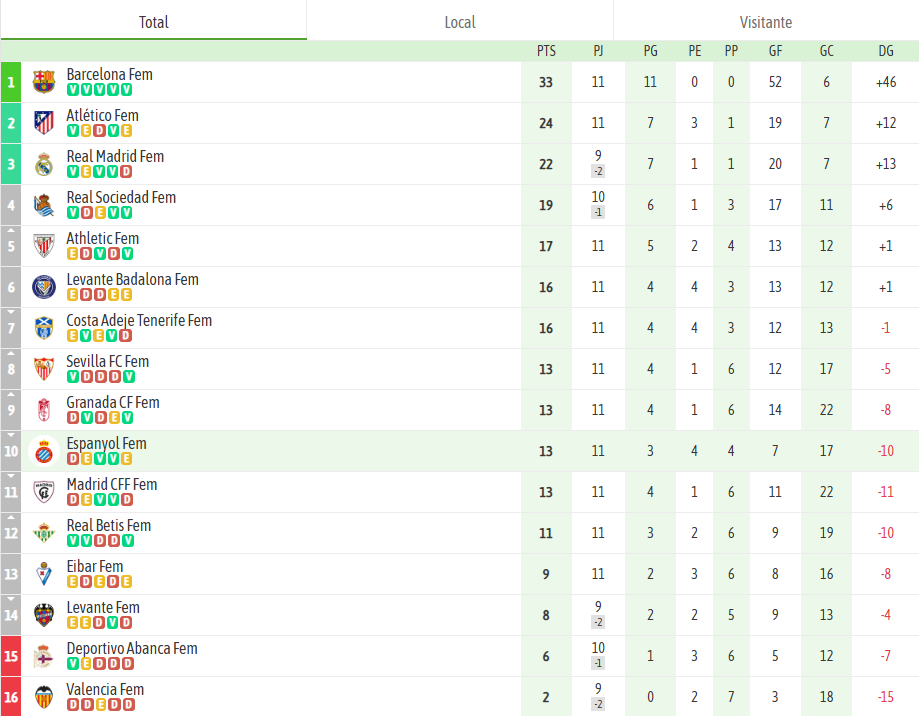This screenshot has height=716, width=919.
Task: Open the Deportivo Abanca Fem link
Action: pos(131,648)
